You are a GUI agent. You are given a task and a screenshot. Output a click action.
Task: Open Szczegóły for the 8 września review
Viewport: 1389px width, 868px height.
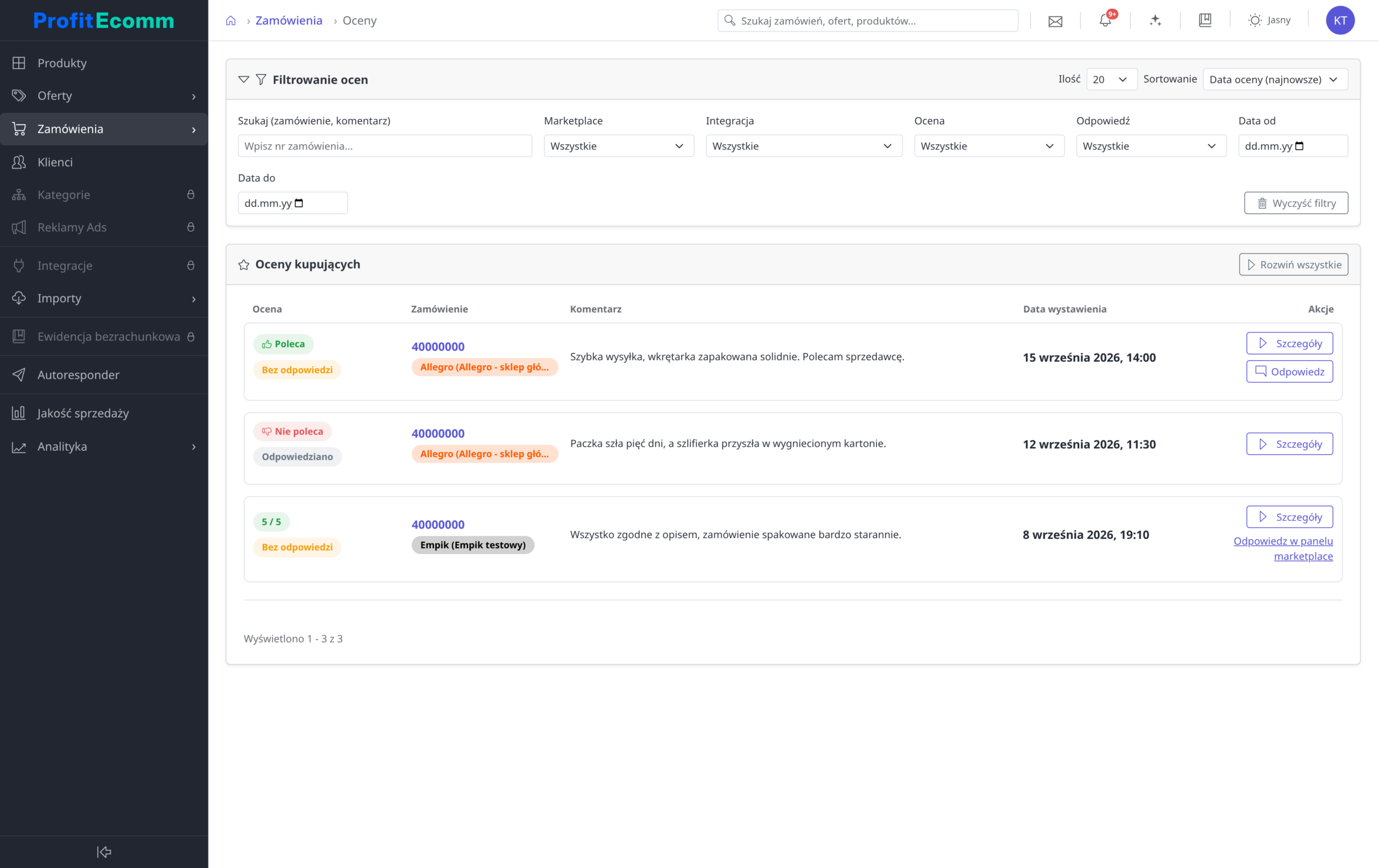point(1289,516)
